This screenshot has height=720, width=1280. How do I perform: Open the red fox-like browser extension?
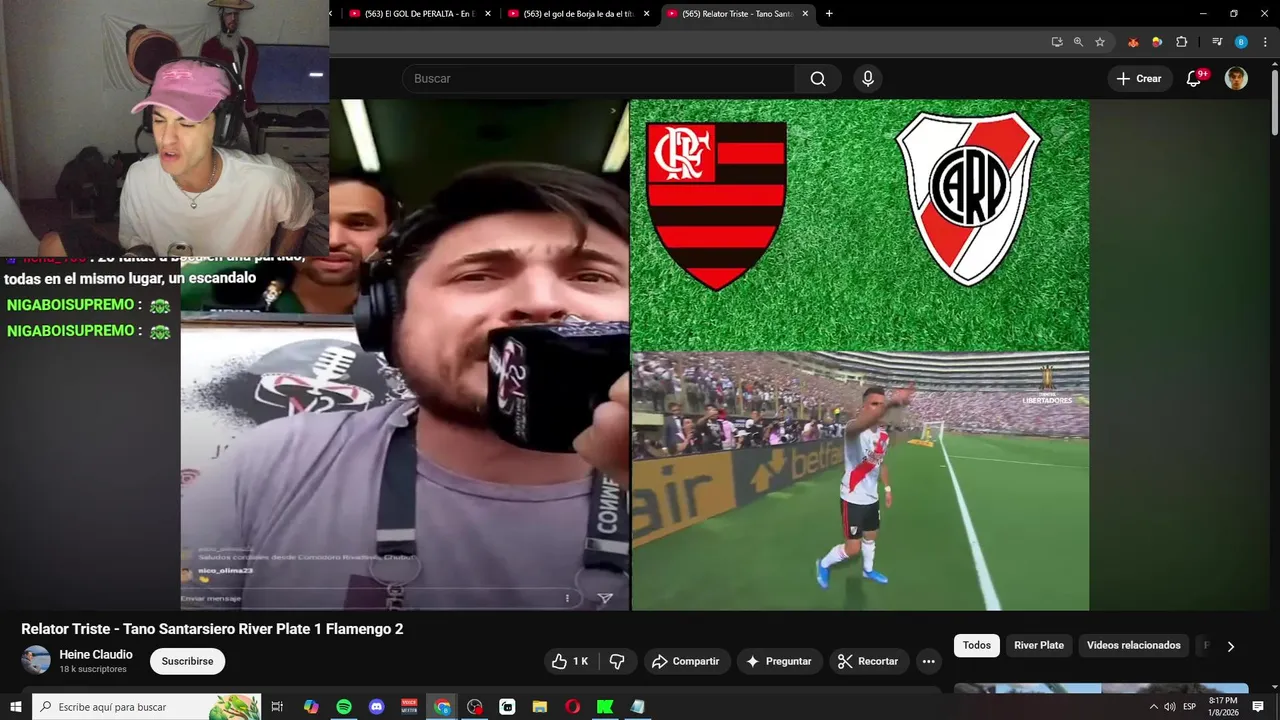(1133, 42)
